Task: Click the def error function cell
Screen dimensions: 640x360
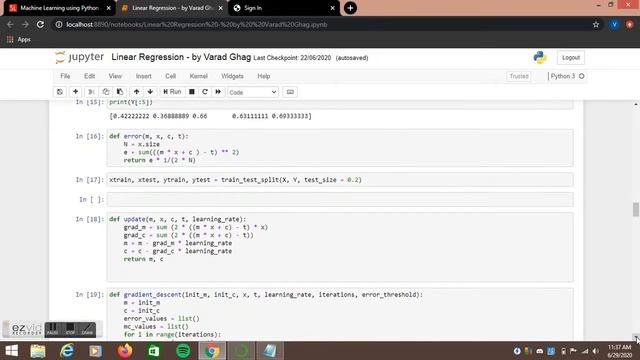Action: click(340, 148)
